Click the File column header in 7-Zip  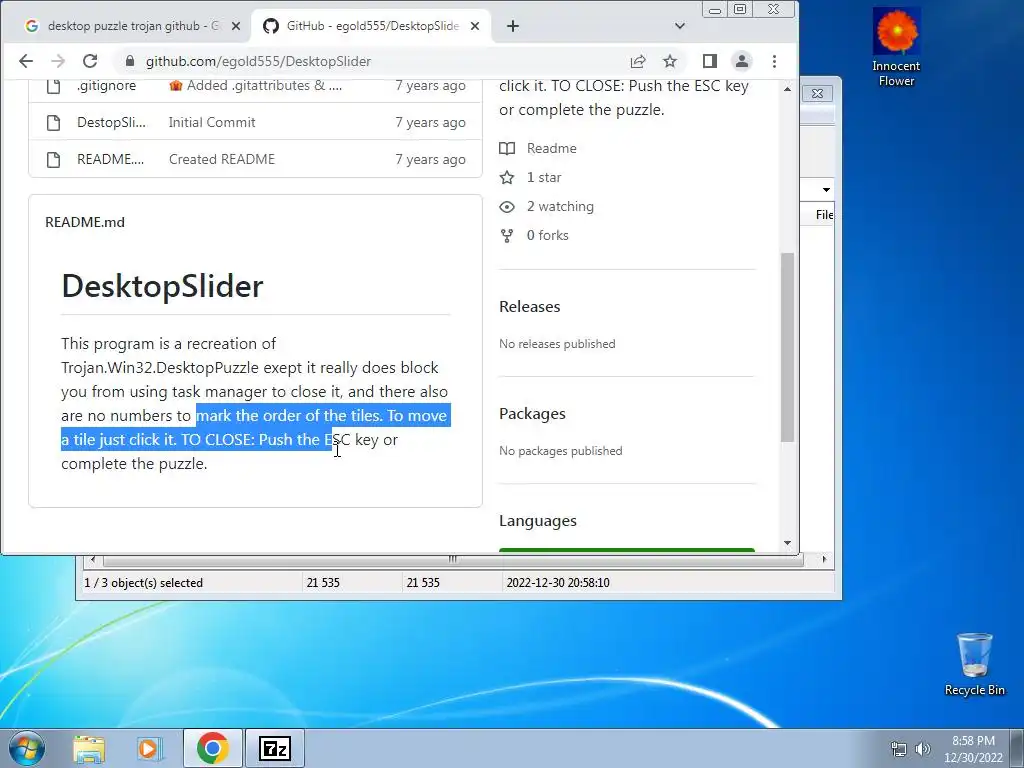[822, 215]
